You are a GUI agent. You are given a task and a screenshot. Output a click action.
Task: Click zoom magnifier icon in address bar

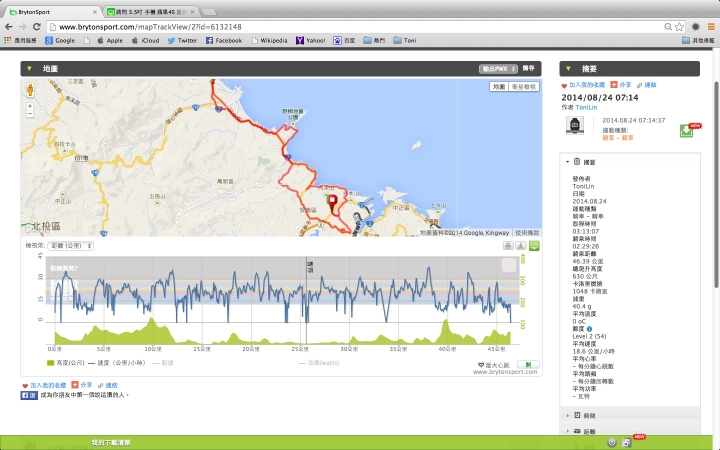668,27
